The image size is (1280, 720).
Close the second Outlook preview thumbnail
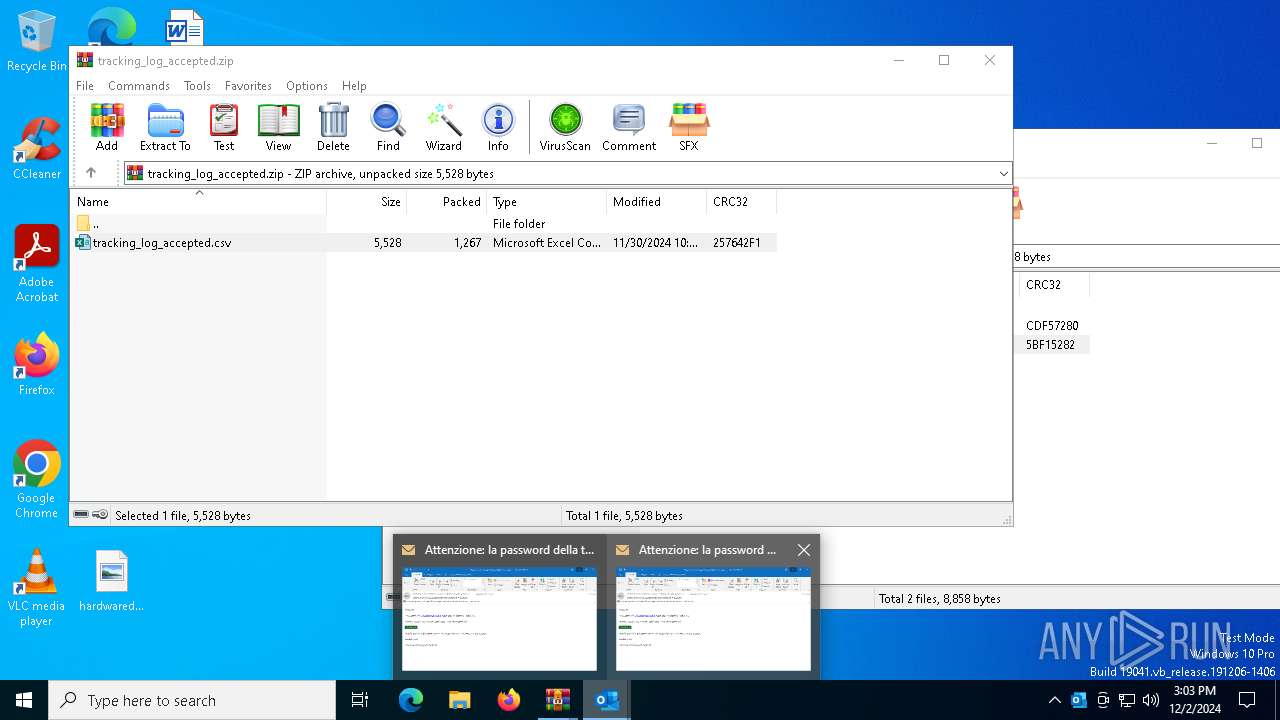coord(803,550)
